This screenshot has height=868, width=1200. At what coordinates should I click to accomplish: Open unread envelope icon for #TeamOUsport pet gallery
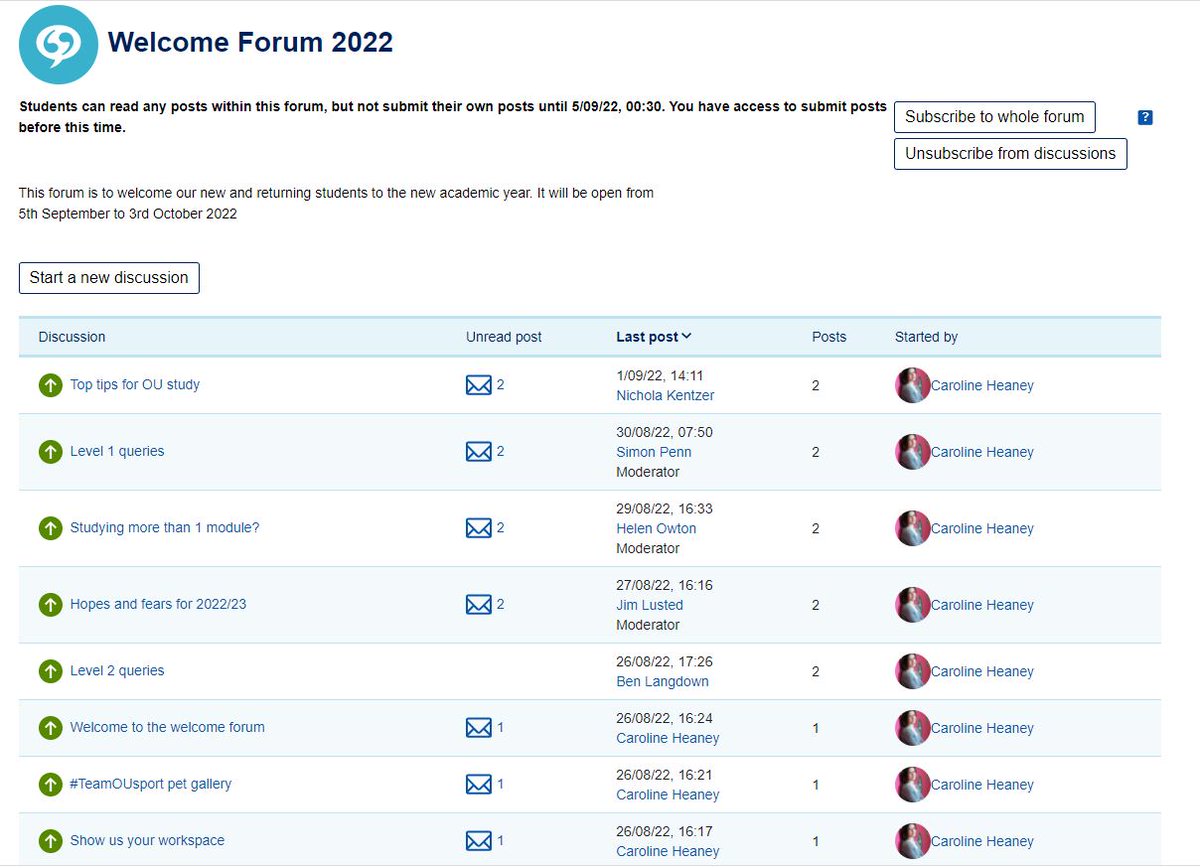click(479, 784)
